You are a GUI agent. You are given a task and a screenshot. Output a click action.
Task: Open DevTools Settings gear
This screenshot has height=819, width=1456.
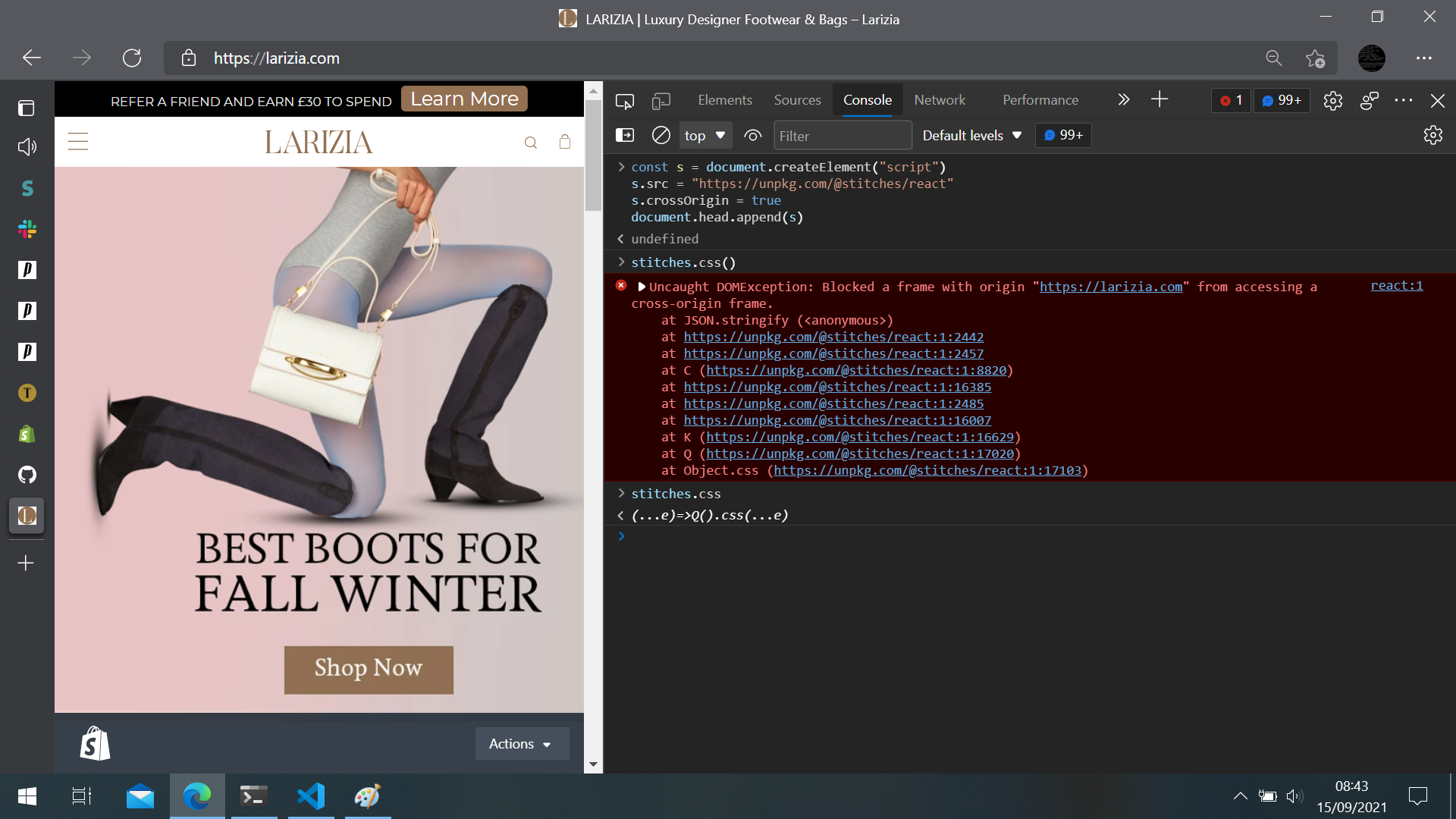pyautogui.click(x=1333, y=100)
